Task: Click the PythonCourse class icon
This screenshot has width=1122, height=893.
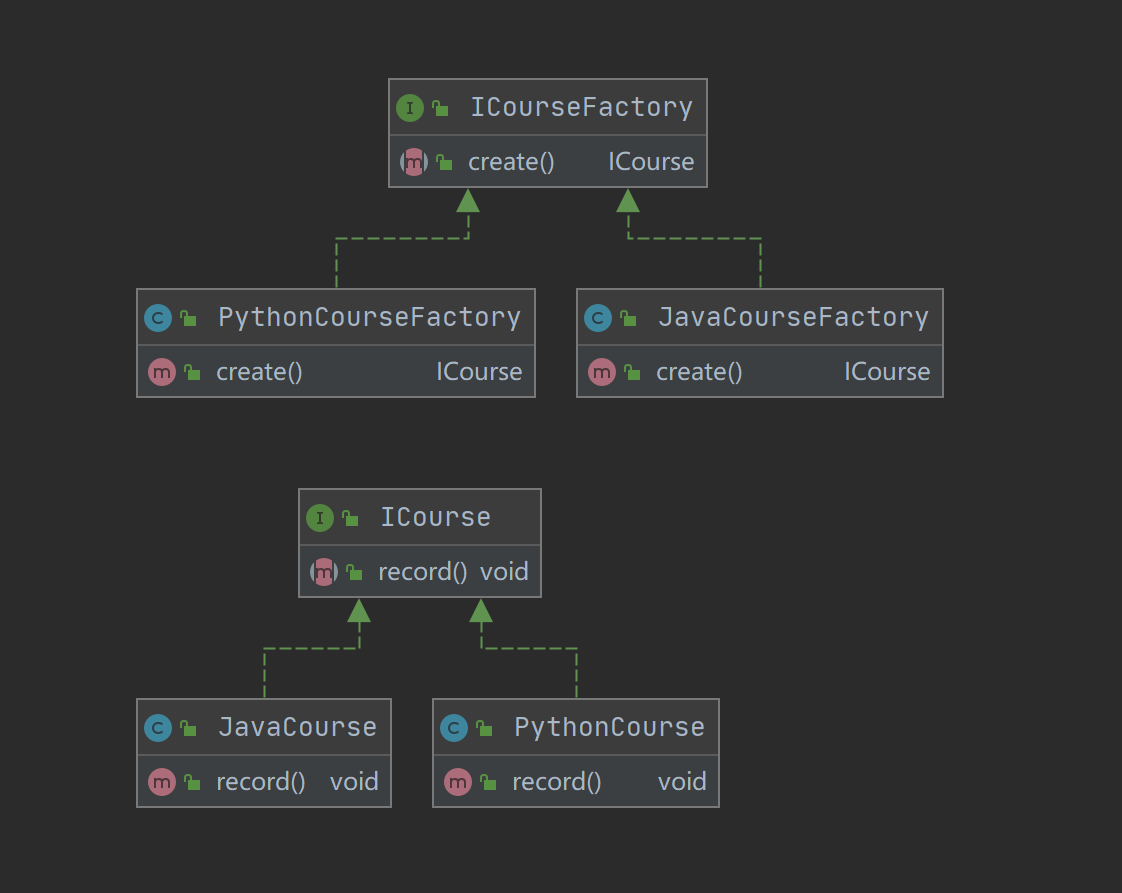Action: [454, 728]
